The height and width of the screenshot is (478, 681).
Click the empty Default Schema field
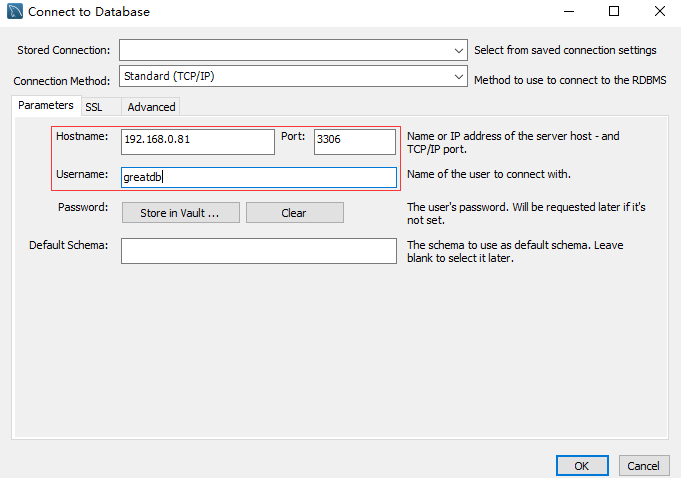(259, 251)
